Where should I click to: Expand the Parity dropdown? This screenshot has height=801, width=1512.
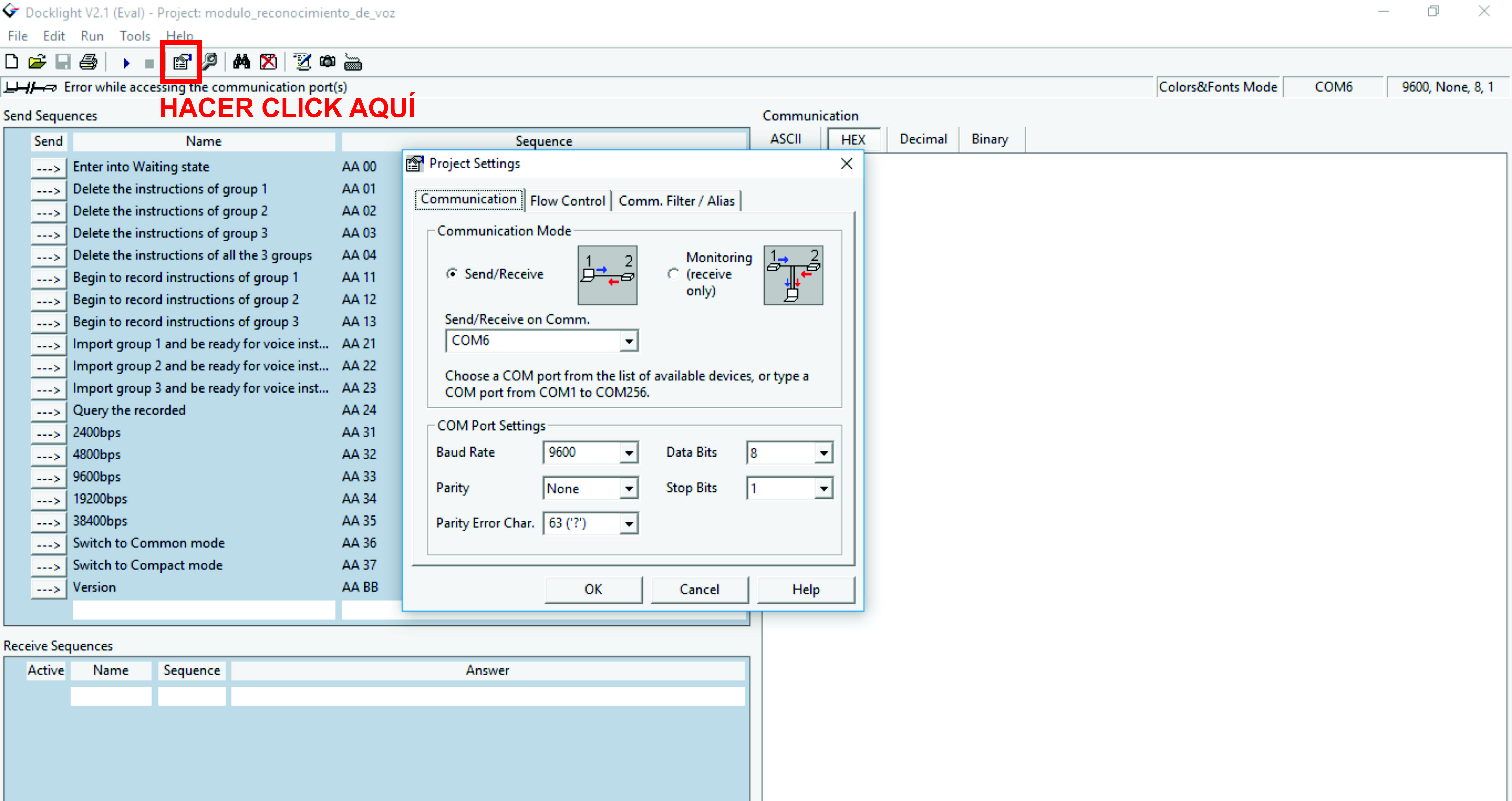629,488
